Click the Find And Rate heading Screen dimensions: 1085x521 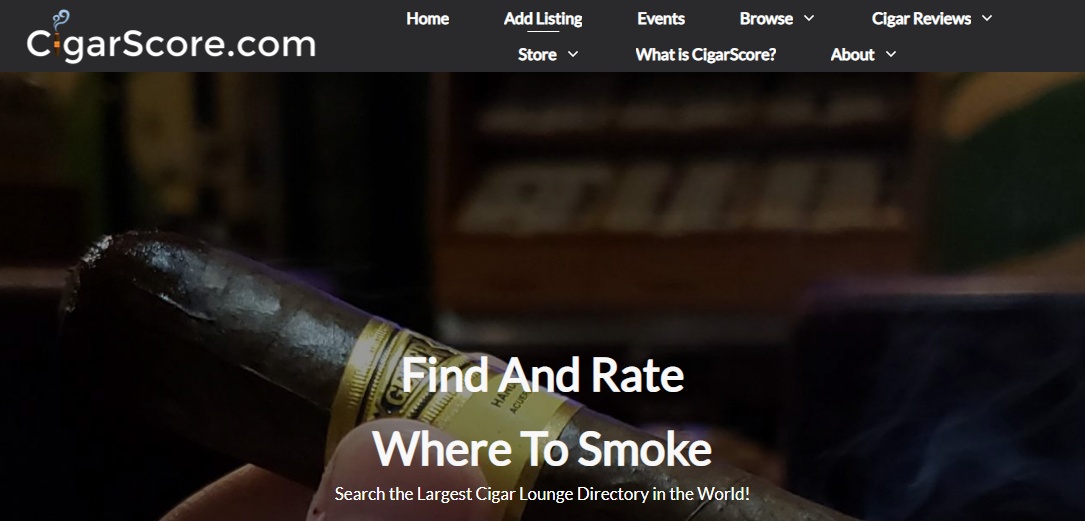[x=542, y=374]
